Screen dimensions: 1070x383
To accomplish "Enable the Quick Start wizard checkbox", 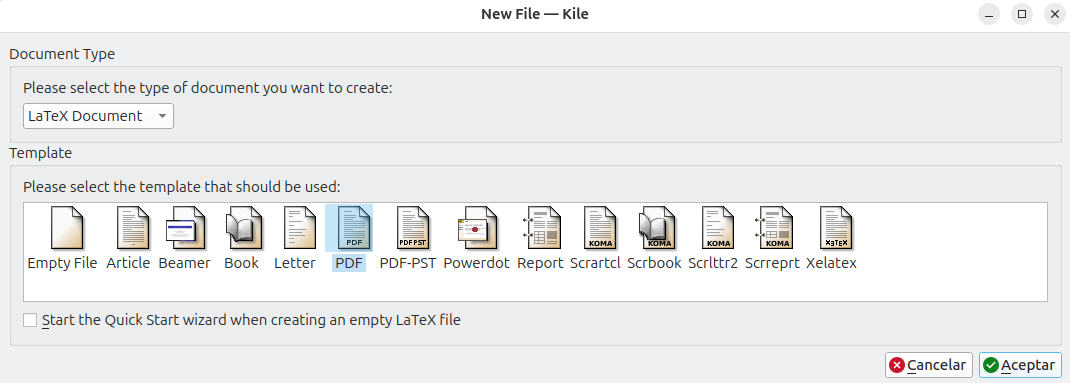I will coord(30,320).
